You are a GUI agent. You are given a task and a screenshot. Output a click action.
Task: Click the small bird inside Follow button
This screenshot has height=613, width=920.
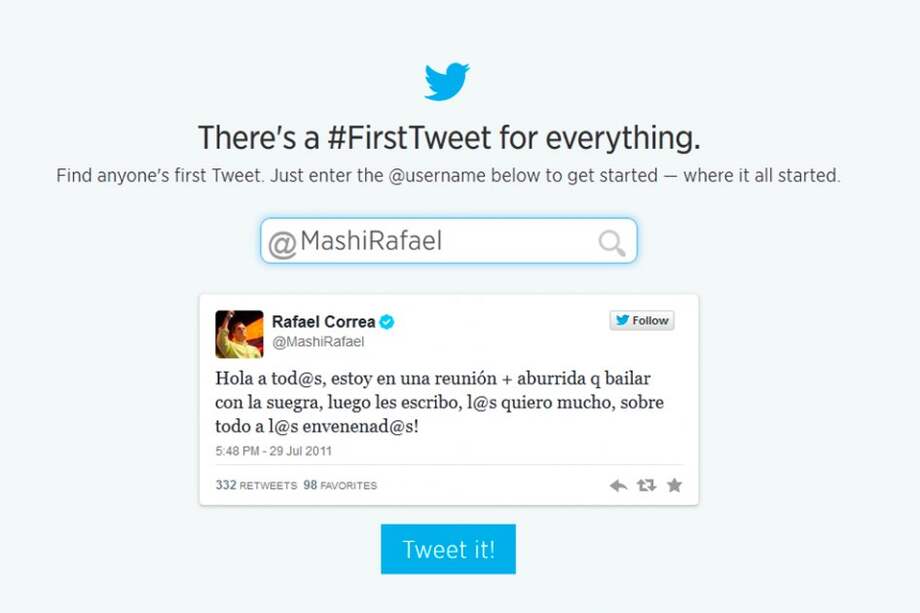click(622, 321)
